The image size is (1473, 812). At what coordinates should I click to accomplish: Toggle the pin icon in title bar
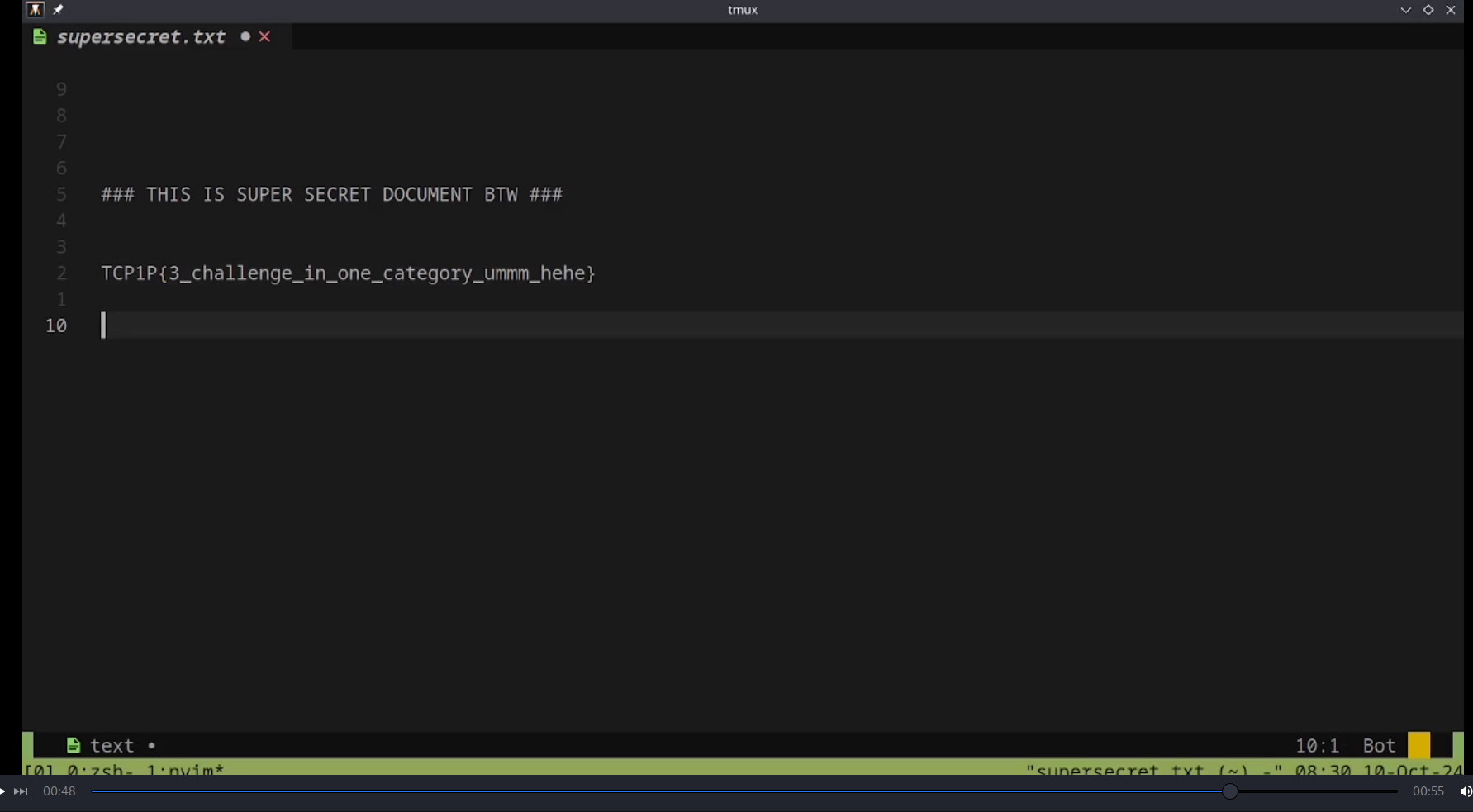pos(59,10)
